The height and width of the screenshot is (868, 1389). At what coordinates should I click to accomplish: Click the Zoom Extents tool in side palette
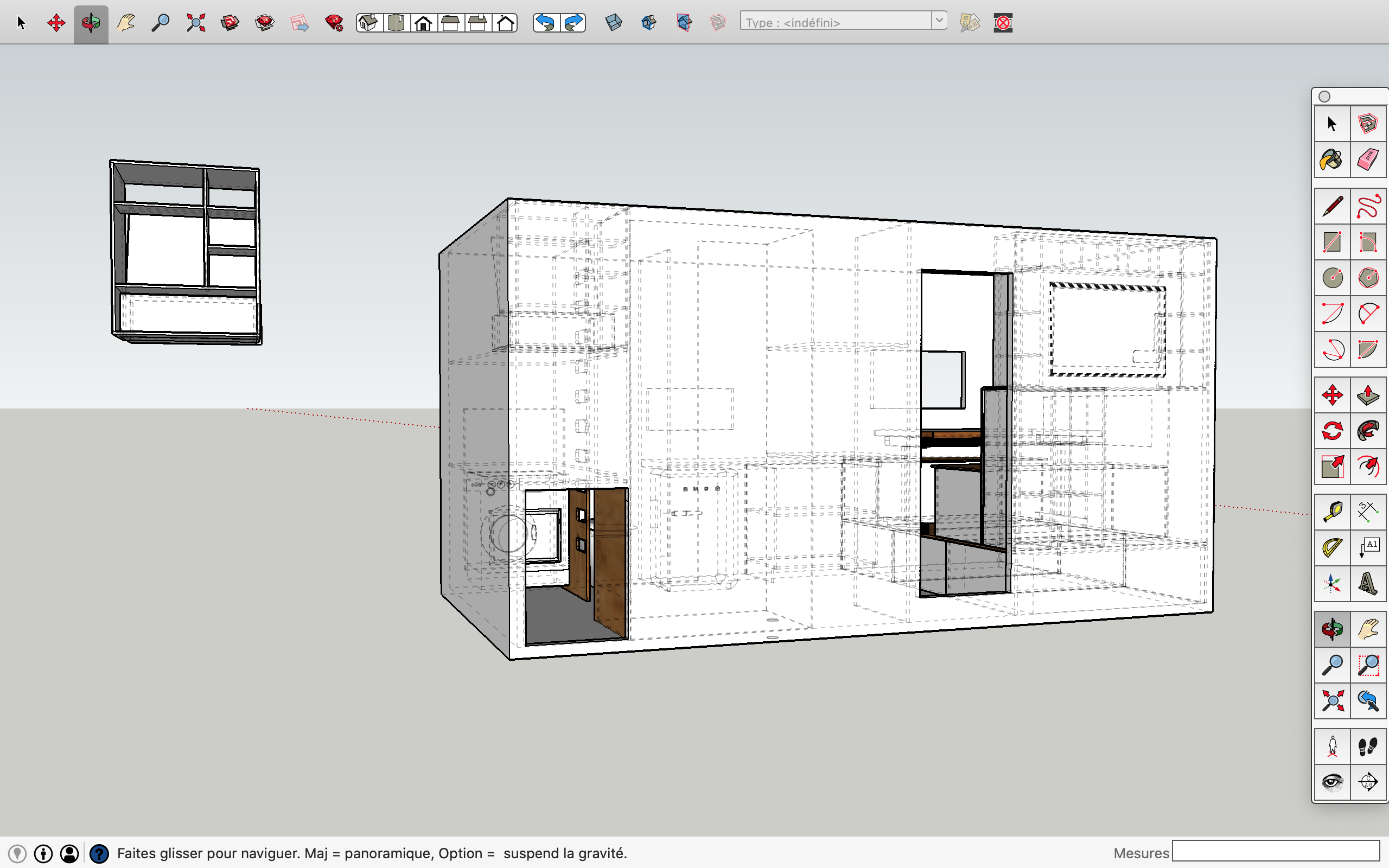point(1331,700)
